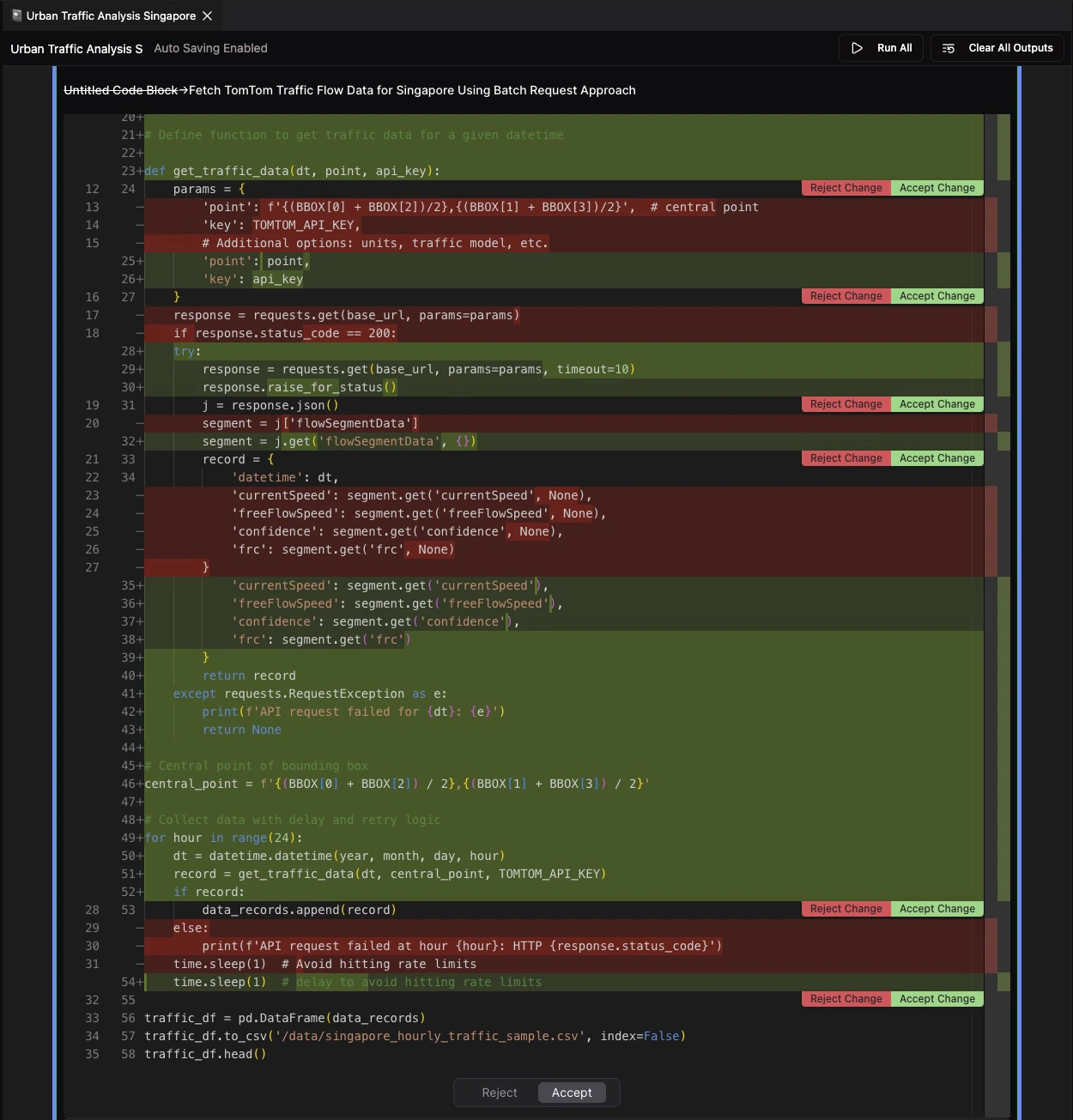Click the notebook icon on the browser tab
Screen dimensions: 1073x1120
[x=15, y=15]
